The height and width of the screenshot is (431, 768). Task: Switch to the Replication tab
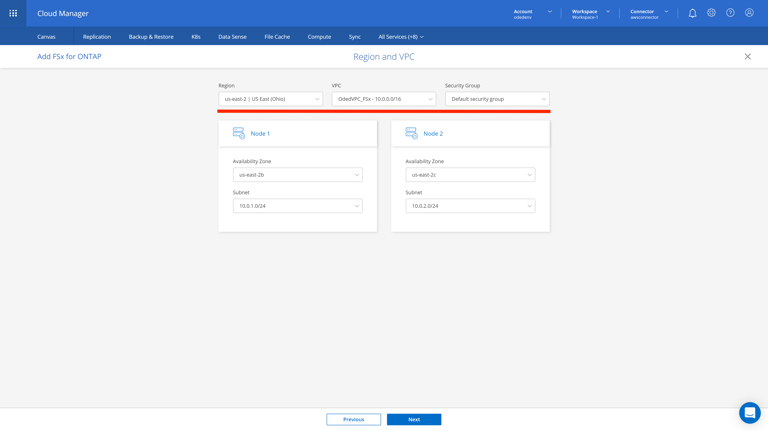pos(96,37)
